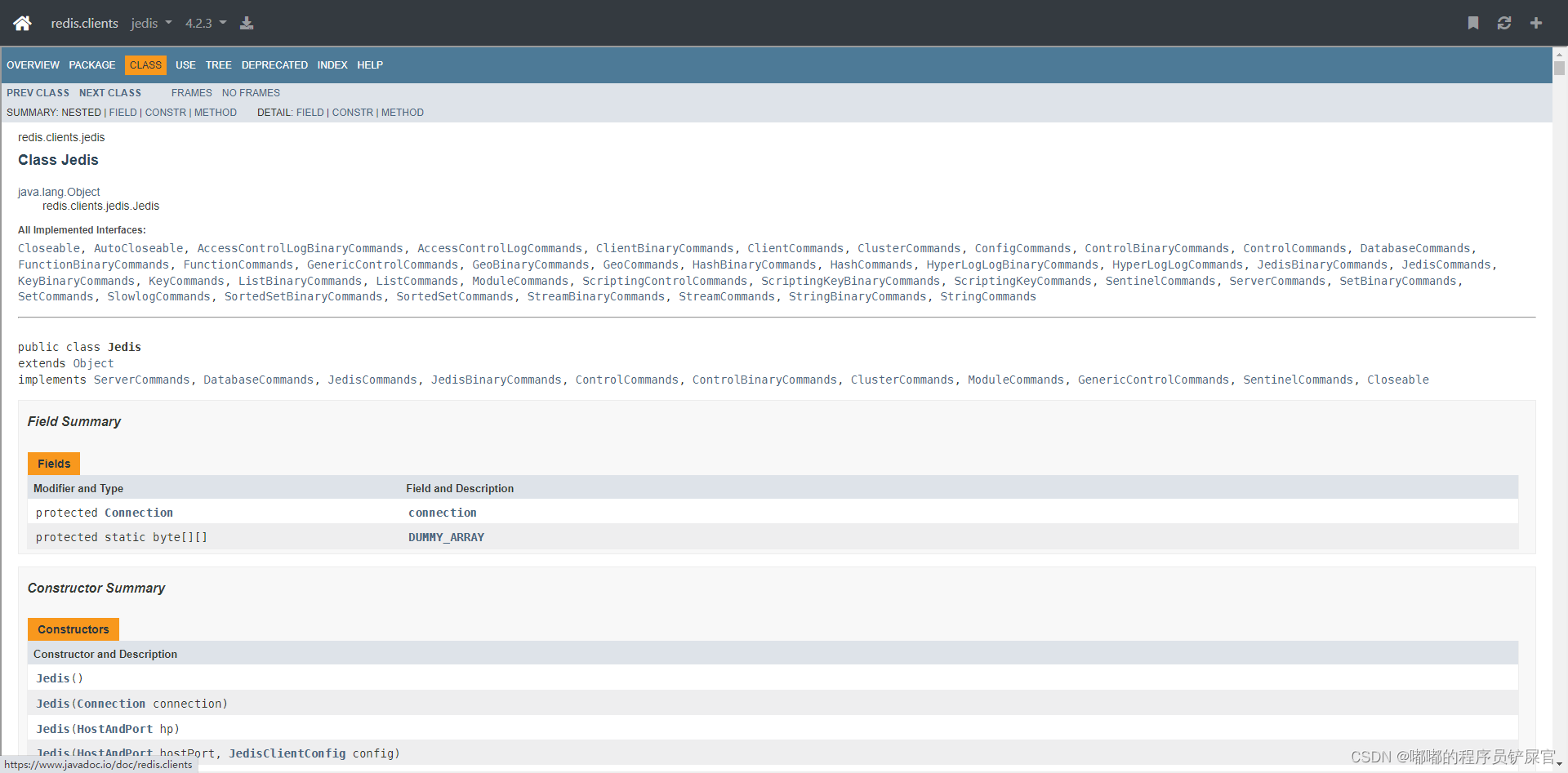Open SetCommands interface link
1568x773 pixels.
[x=56, y=297]
